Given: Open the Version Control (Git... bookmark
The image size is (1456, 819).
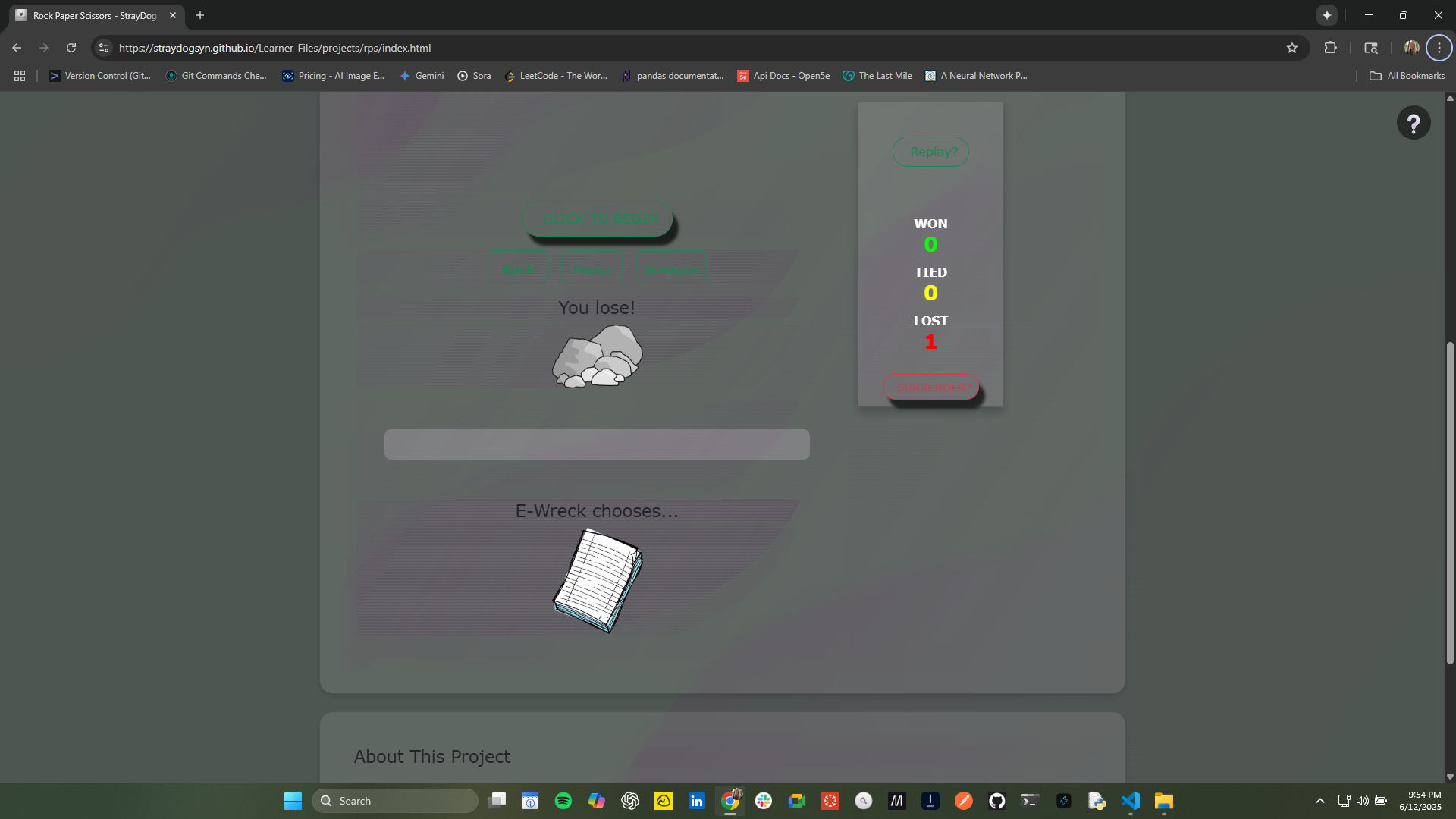Looking at the screenshot, I should [x=100, y=76].
